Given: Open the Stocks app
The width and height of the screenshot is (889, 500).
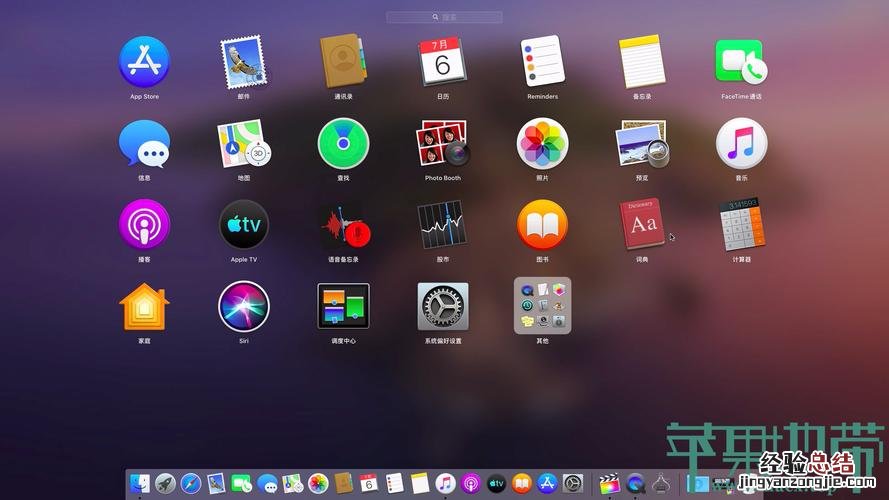Looking at the screenshot, I should (443, 225).
